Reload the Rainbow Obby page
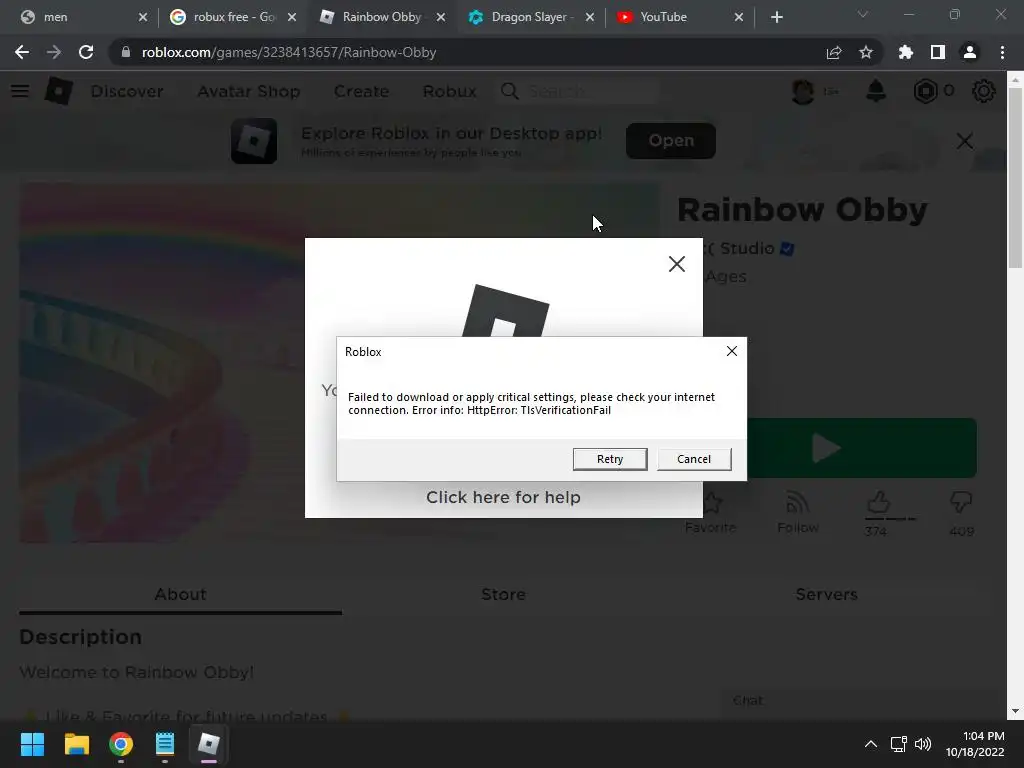This screenshot has height=768, width=1024. click(86, 52)
